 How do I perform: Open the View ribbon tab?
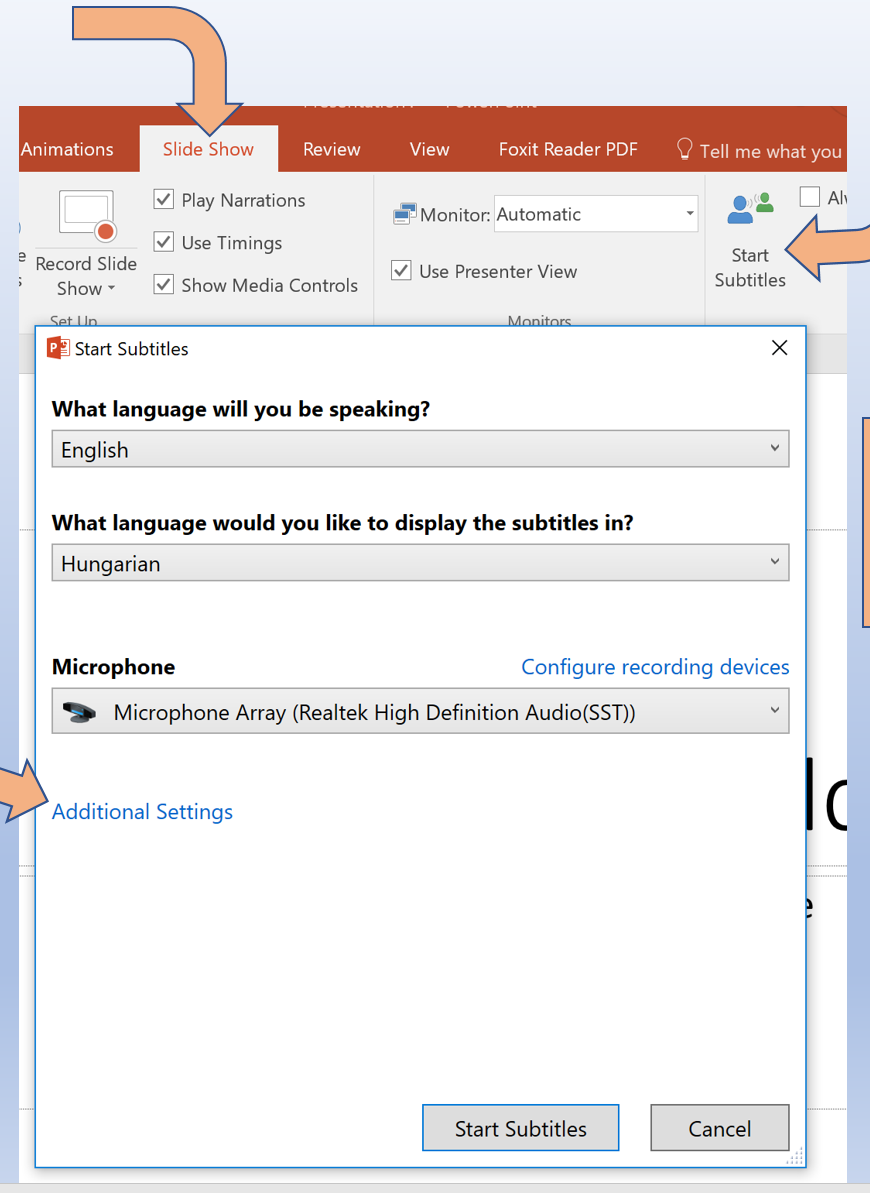click(429, 148)
